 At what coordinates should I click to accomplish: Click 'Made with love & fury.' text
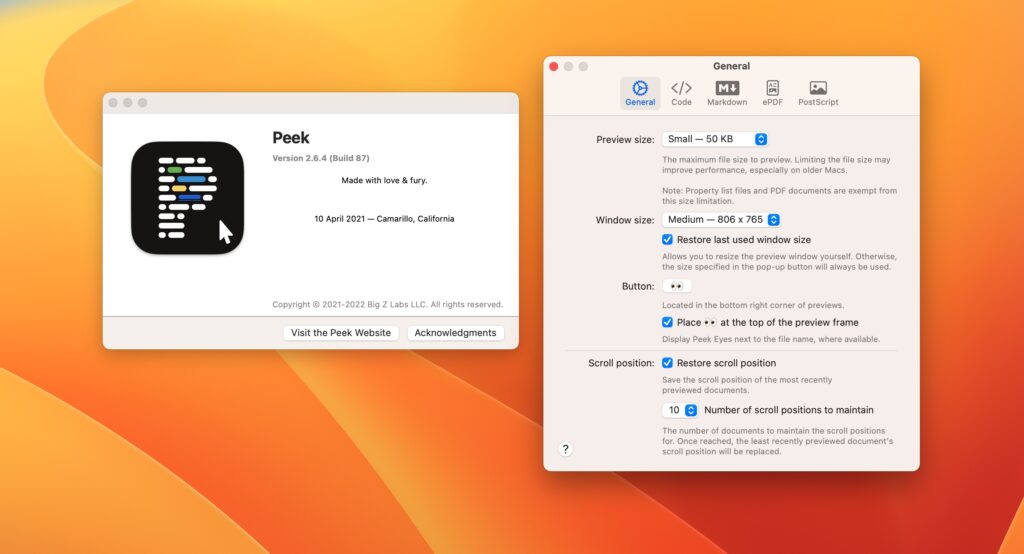click(384, 180)
